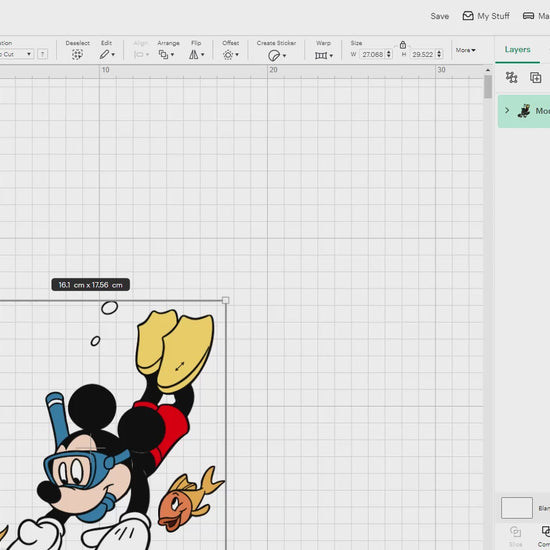550x550 pixels.
Task: Open the Edit pencil tool
Action: point(107,54)
